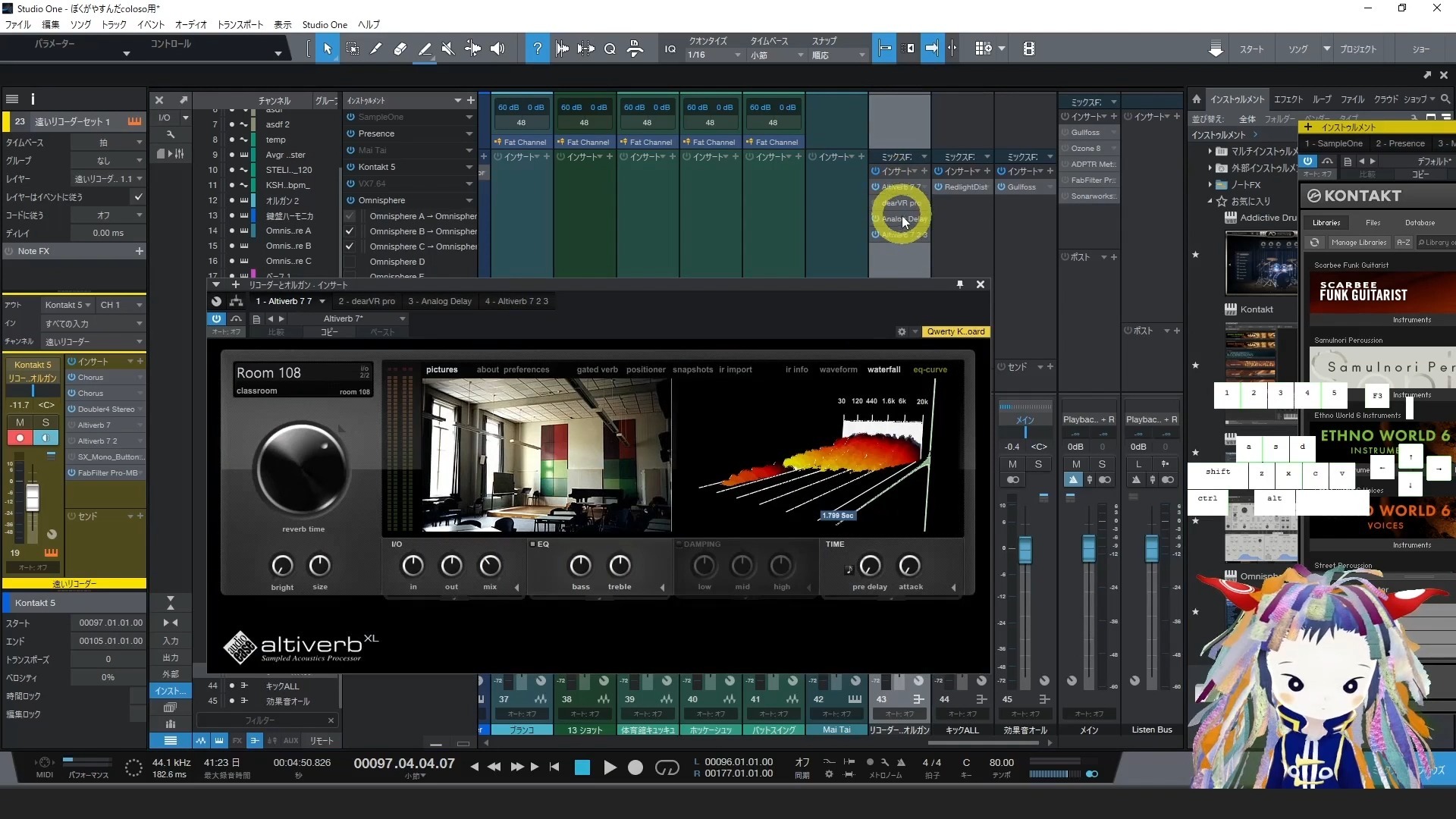Click the IQ input quantize icon
Image resolution: width=1456 pixels, height=819 pixels.
[670, 49]
